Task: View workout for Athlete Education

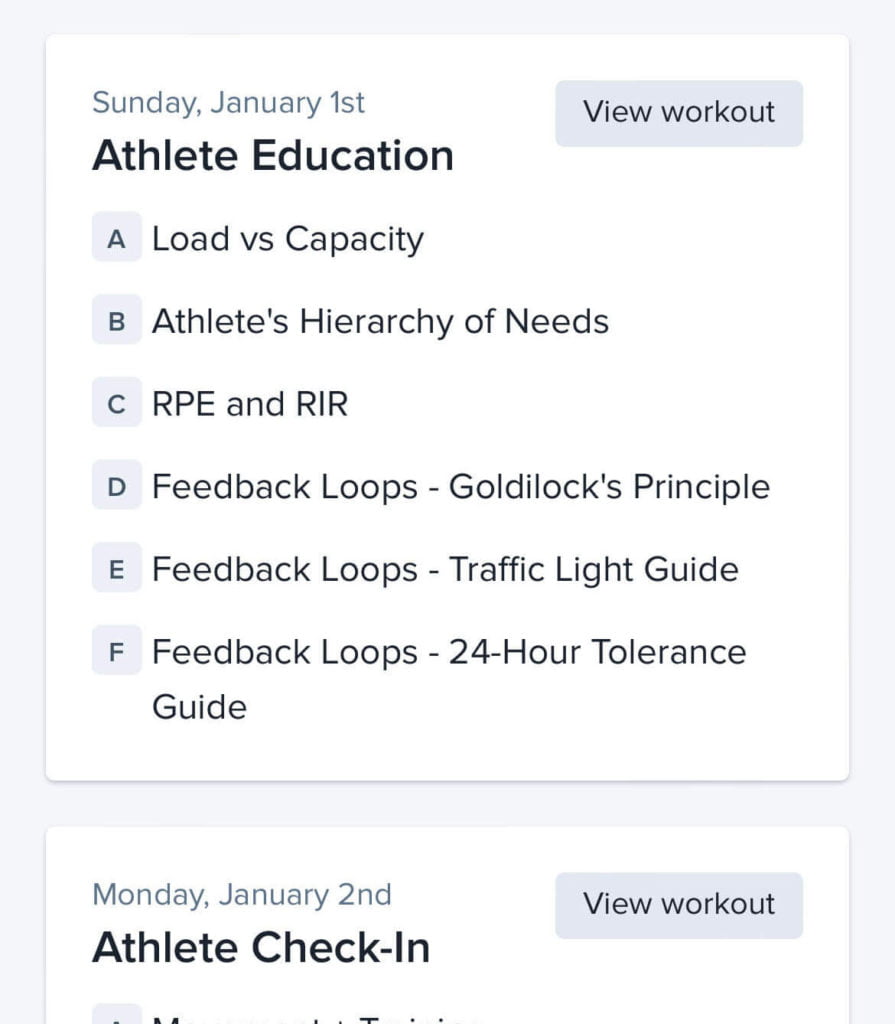Action: tap(679, 113)
